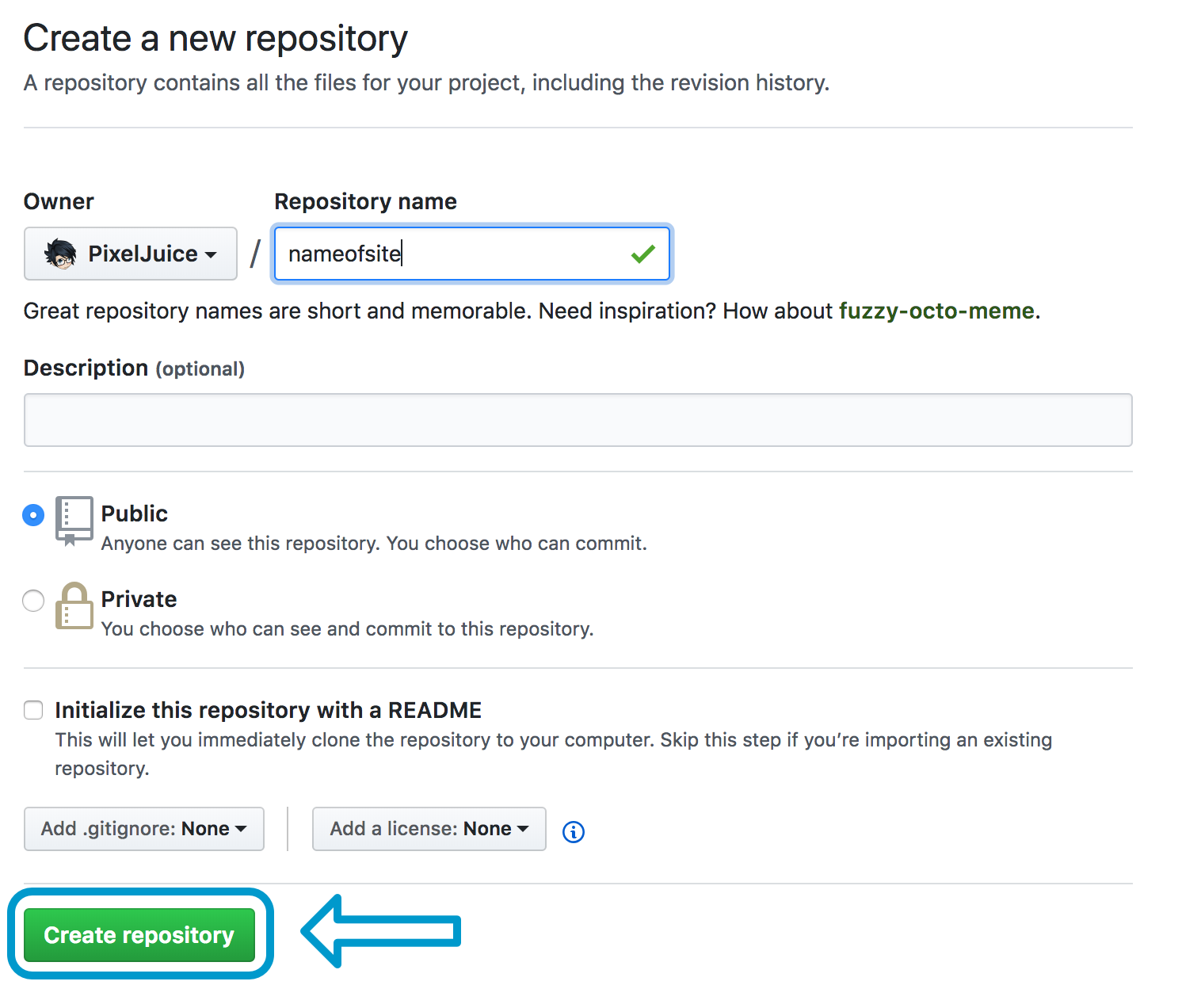
Task: Click the Repository name label
Action: pyautogui.click(x=365, y=201)
